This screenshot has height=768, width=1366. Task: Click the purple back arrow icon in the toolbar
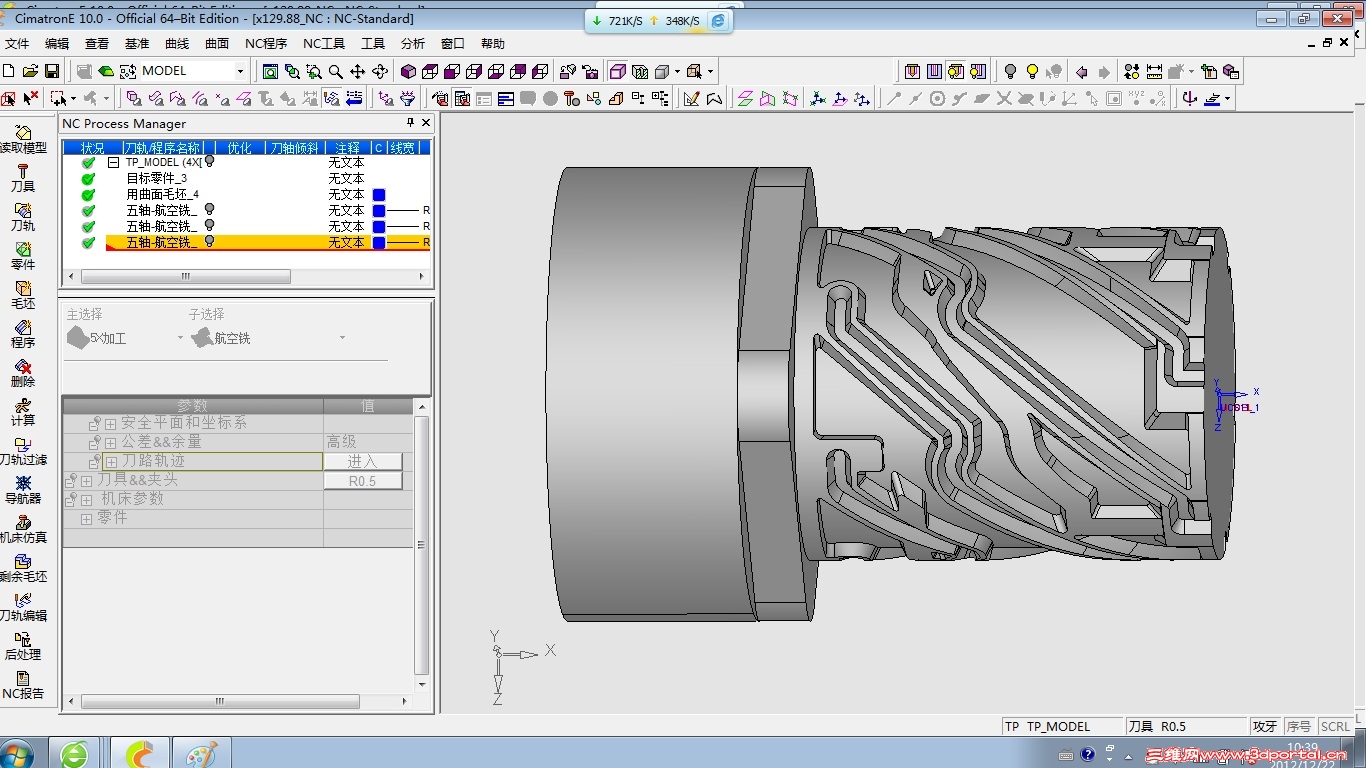click(1081, 72)
